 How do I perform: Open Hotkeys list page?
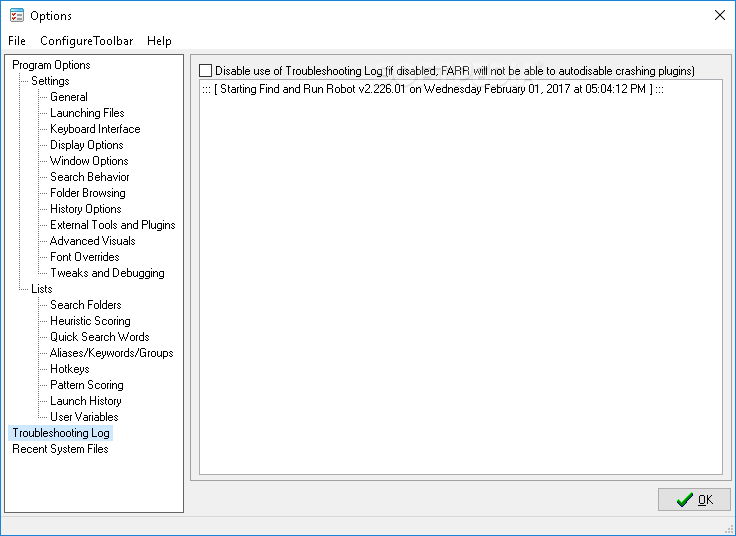(x=70, y=368)
